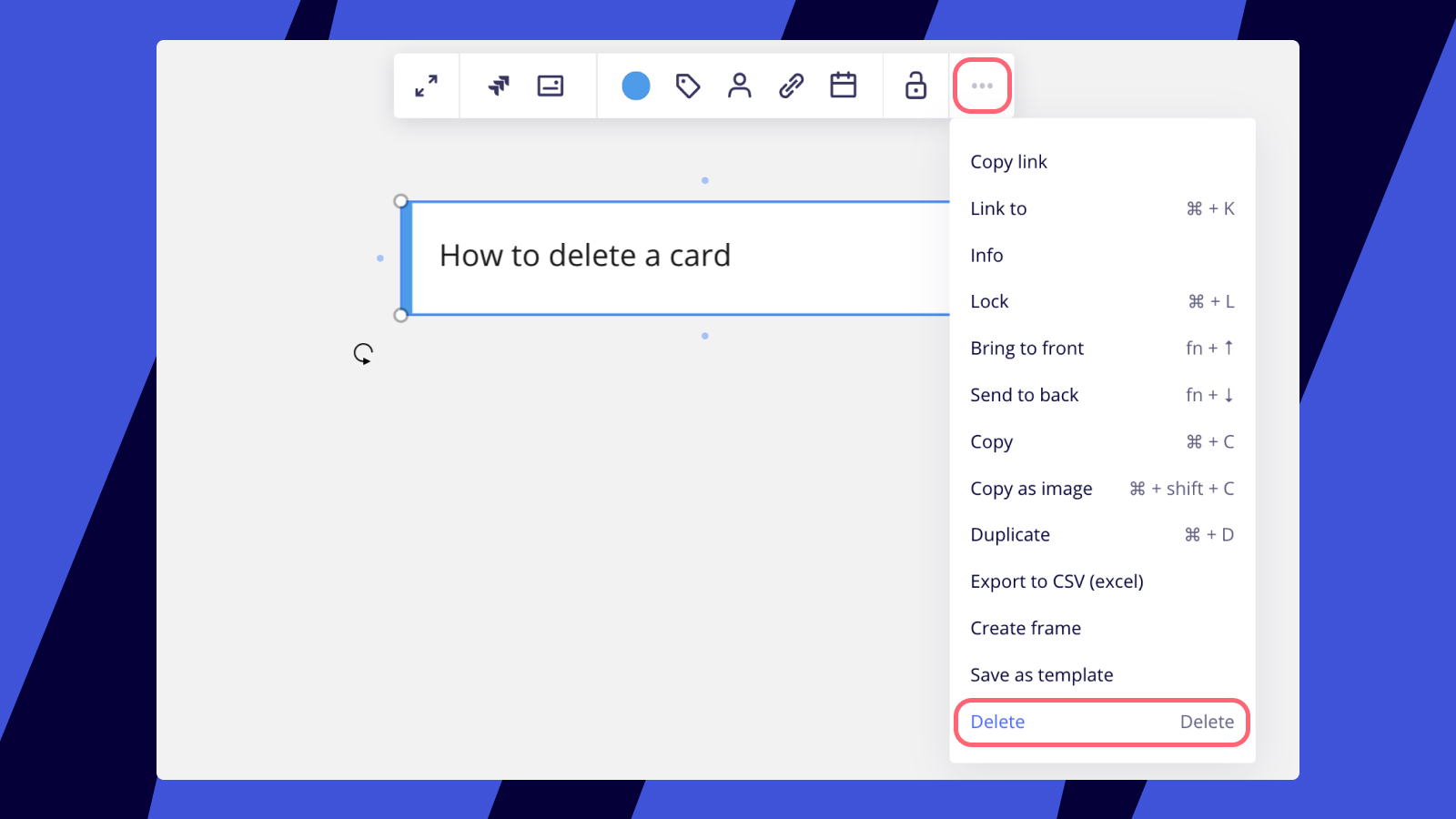Click the assignee person icon
1456x819 pixels.
(740, 86)
